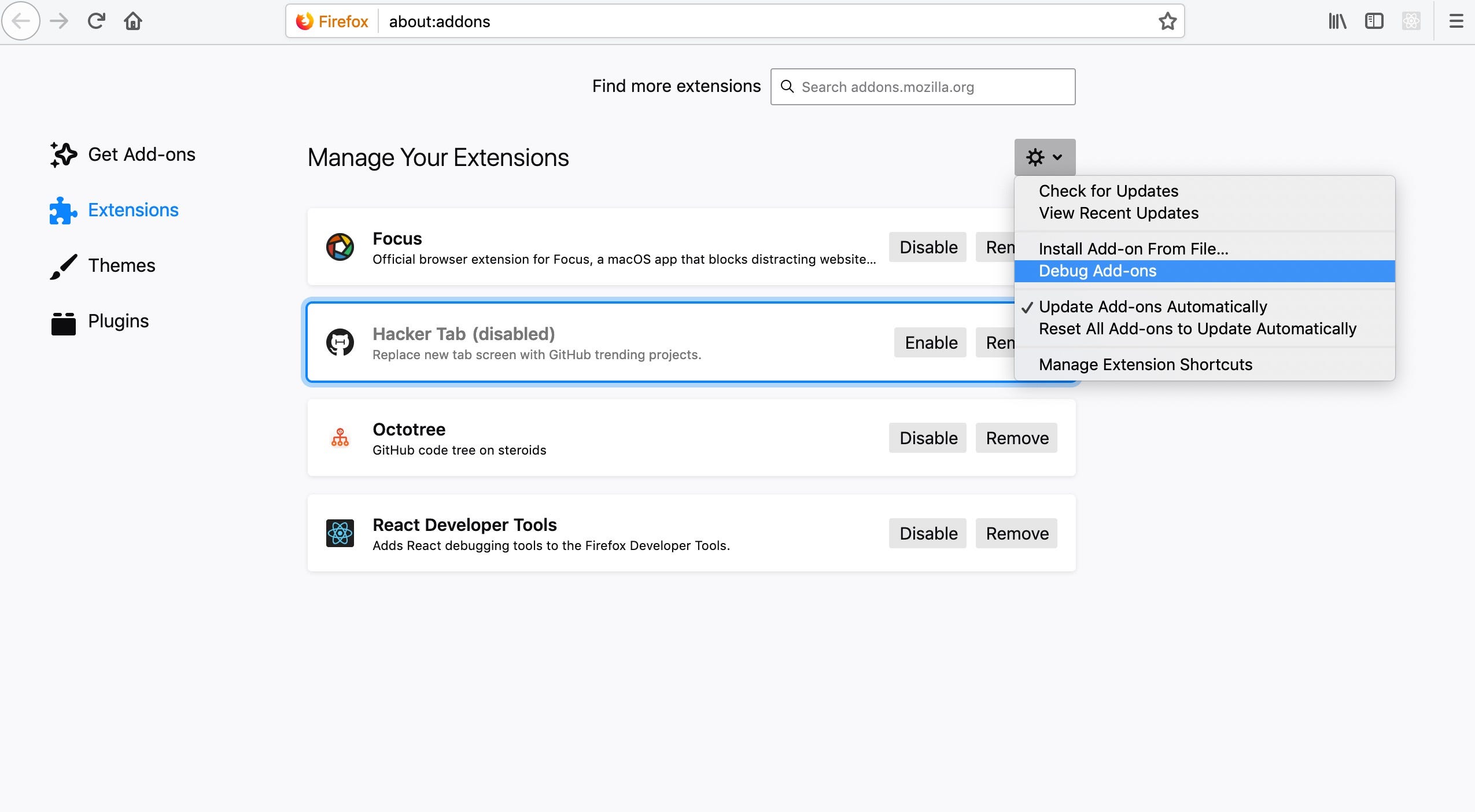Open the Firefox home page icon
Viewport: 1475px width, 812px height.
(133, 21)
